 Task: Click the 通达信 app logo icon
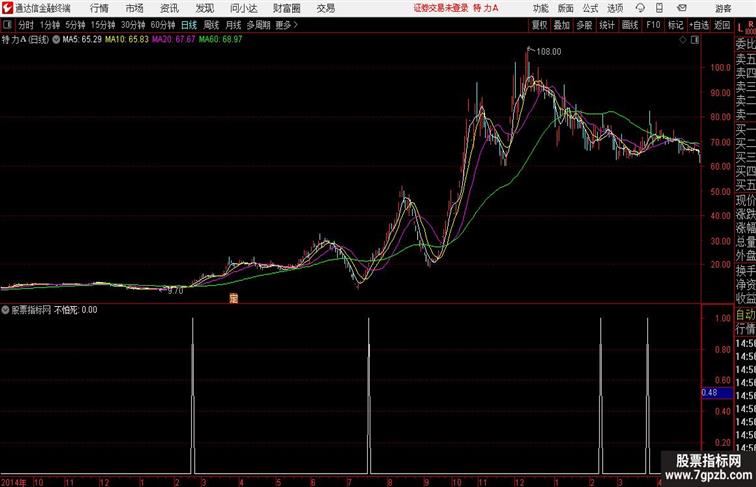coord(7,8)
